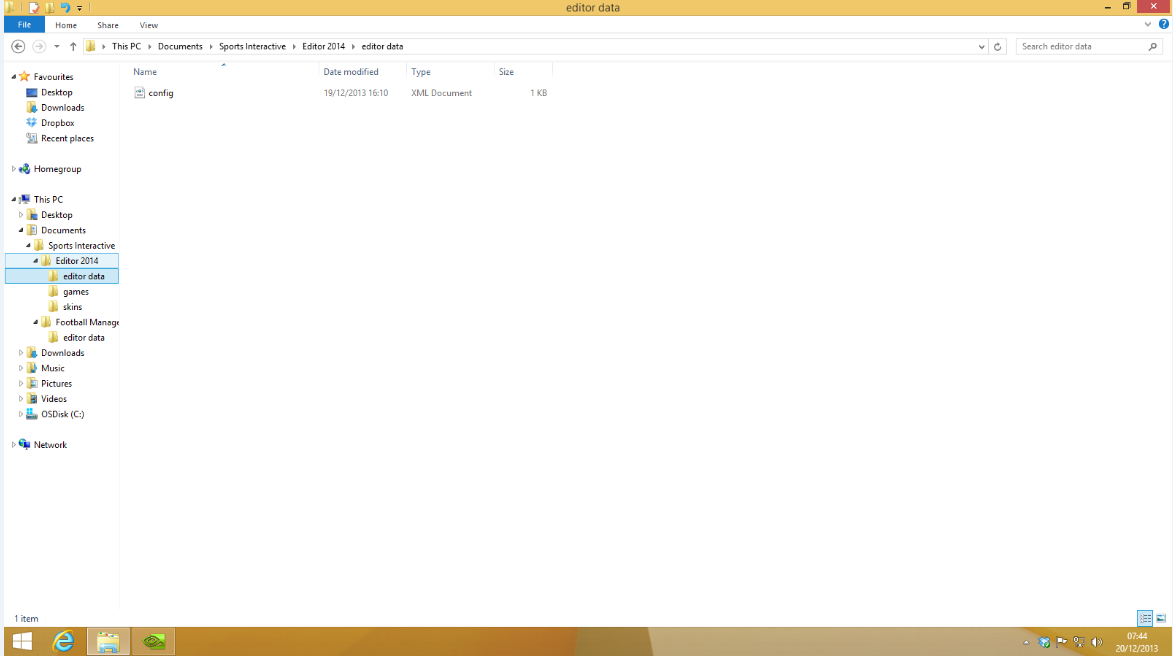This screenshot has height=656, width=1173.
Task: Launch Internet Explorer from taskbar
Action: (64, 641)
